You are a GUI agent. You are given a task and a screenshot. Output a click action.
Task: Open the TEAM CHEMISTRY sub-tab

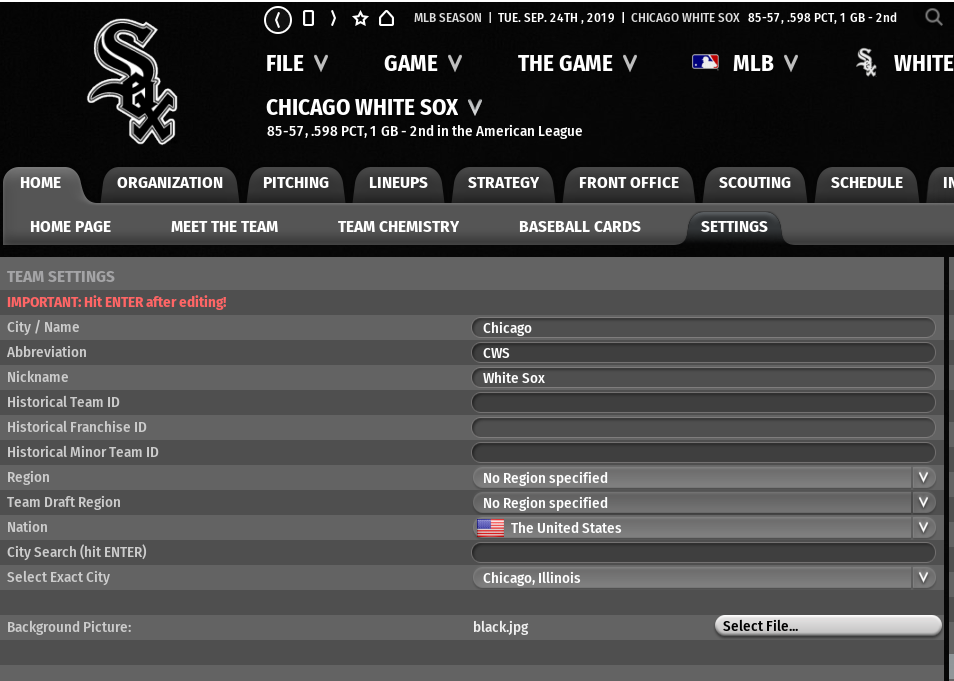click(x=398, y=227)
